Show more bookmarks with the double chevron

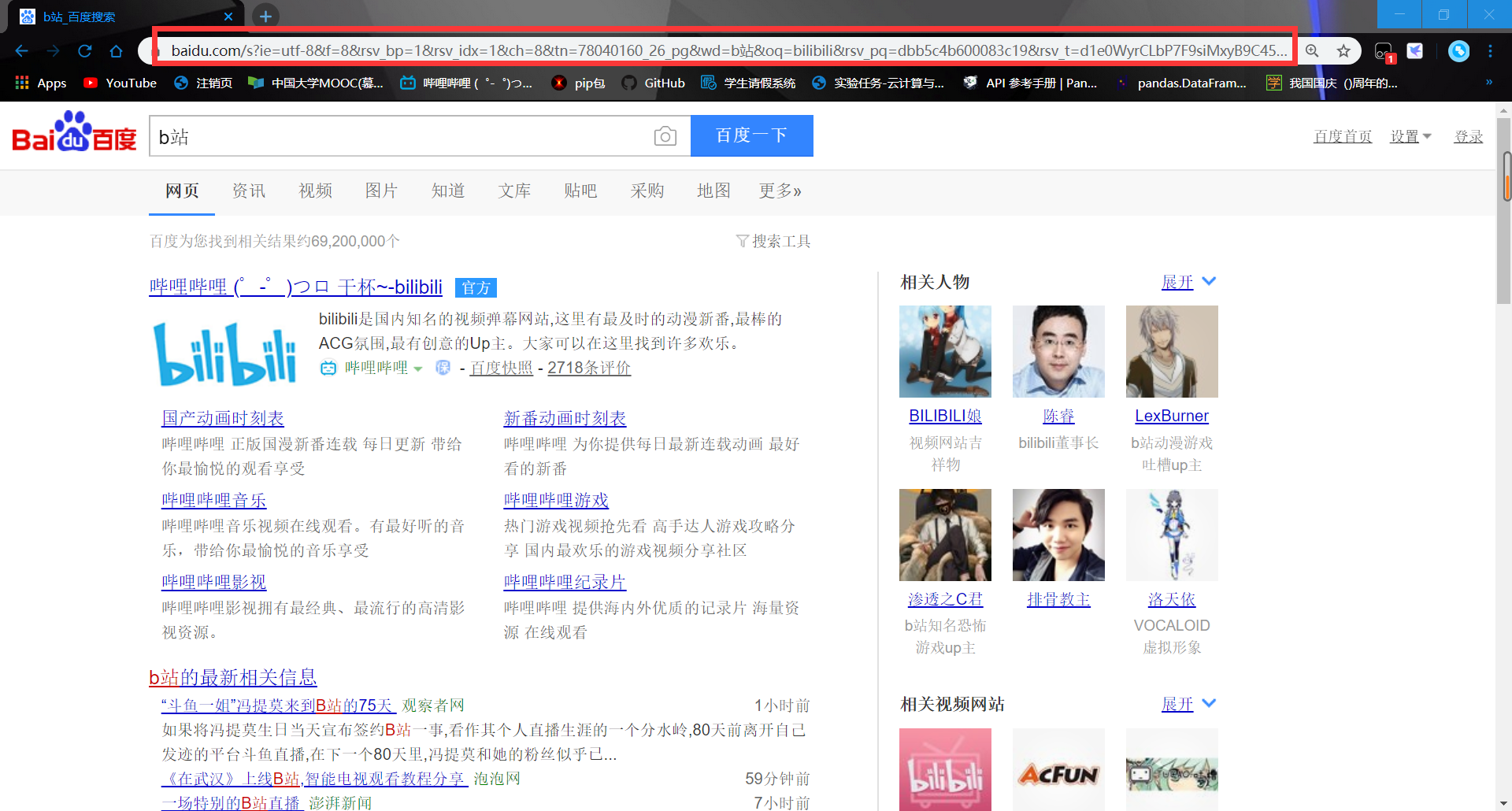coord(1488,83)
